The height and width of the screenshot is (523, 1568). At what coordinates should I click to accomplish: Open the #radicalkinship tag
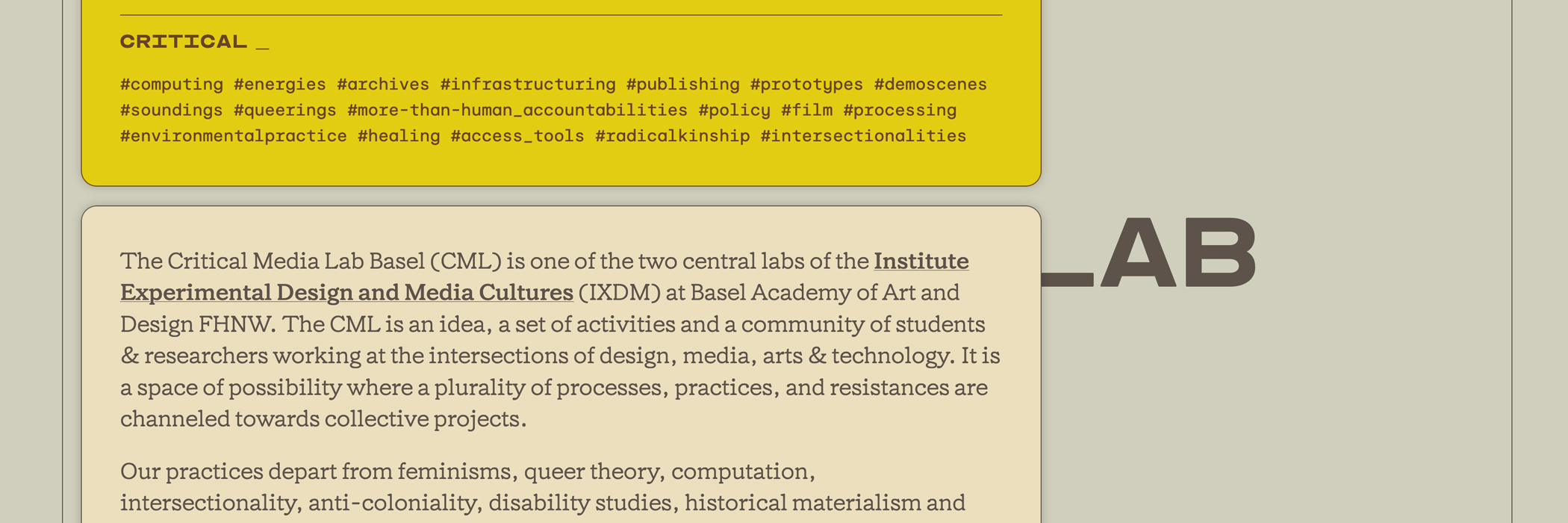tap(673, 136)
